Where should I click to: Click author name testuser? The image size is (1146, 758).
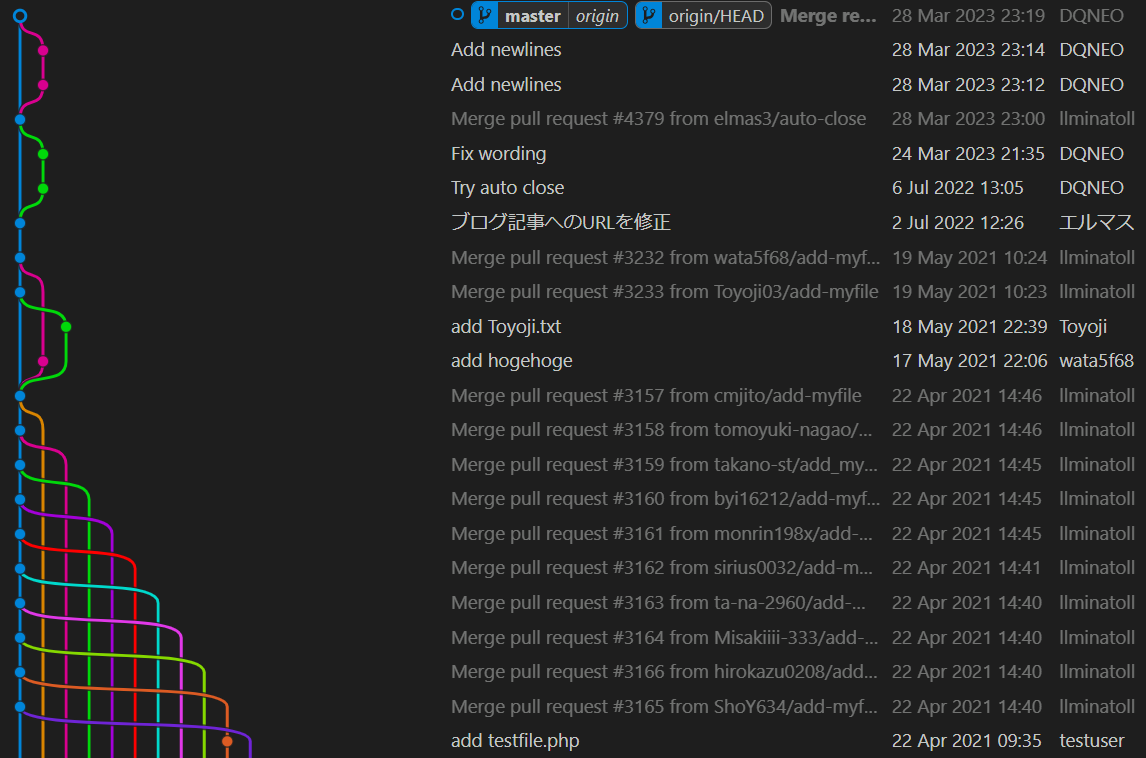click(1092, 740)
